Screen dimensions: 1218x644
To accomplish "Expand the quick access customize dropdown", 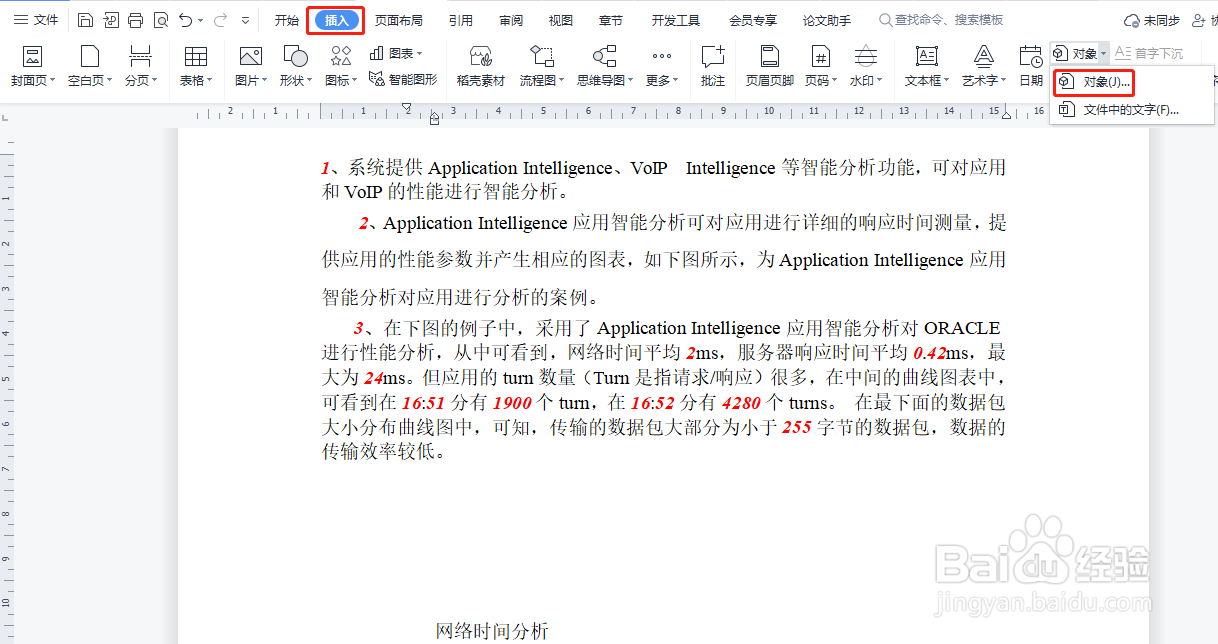I will (x=246, y=20).
